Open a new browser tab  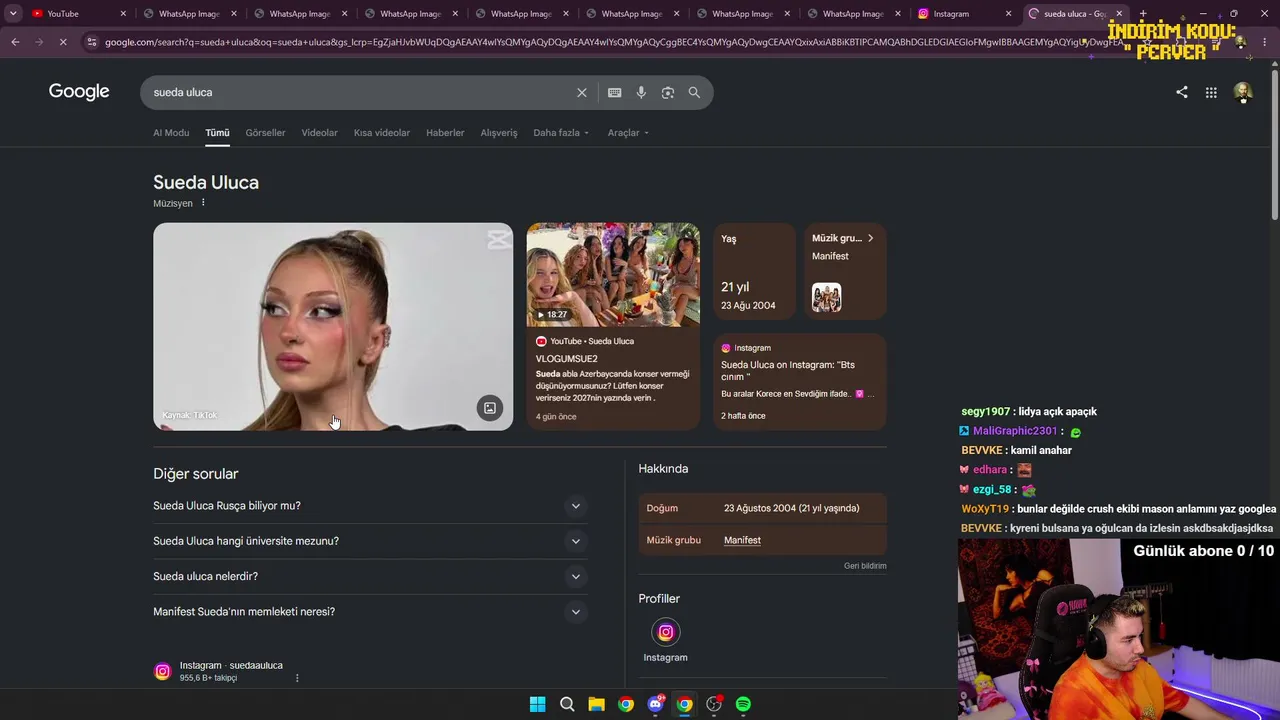pyautogui.click(x=1143, y=14)
